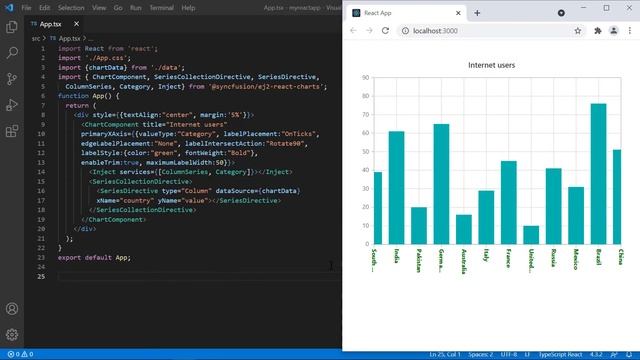Click the errors and warnings indicator in the status bar
This screenshot has width=640, height=360.
(20, 354)
